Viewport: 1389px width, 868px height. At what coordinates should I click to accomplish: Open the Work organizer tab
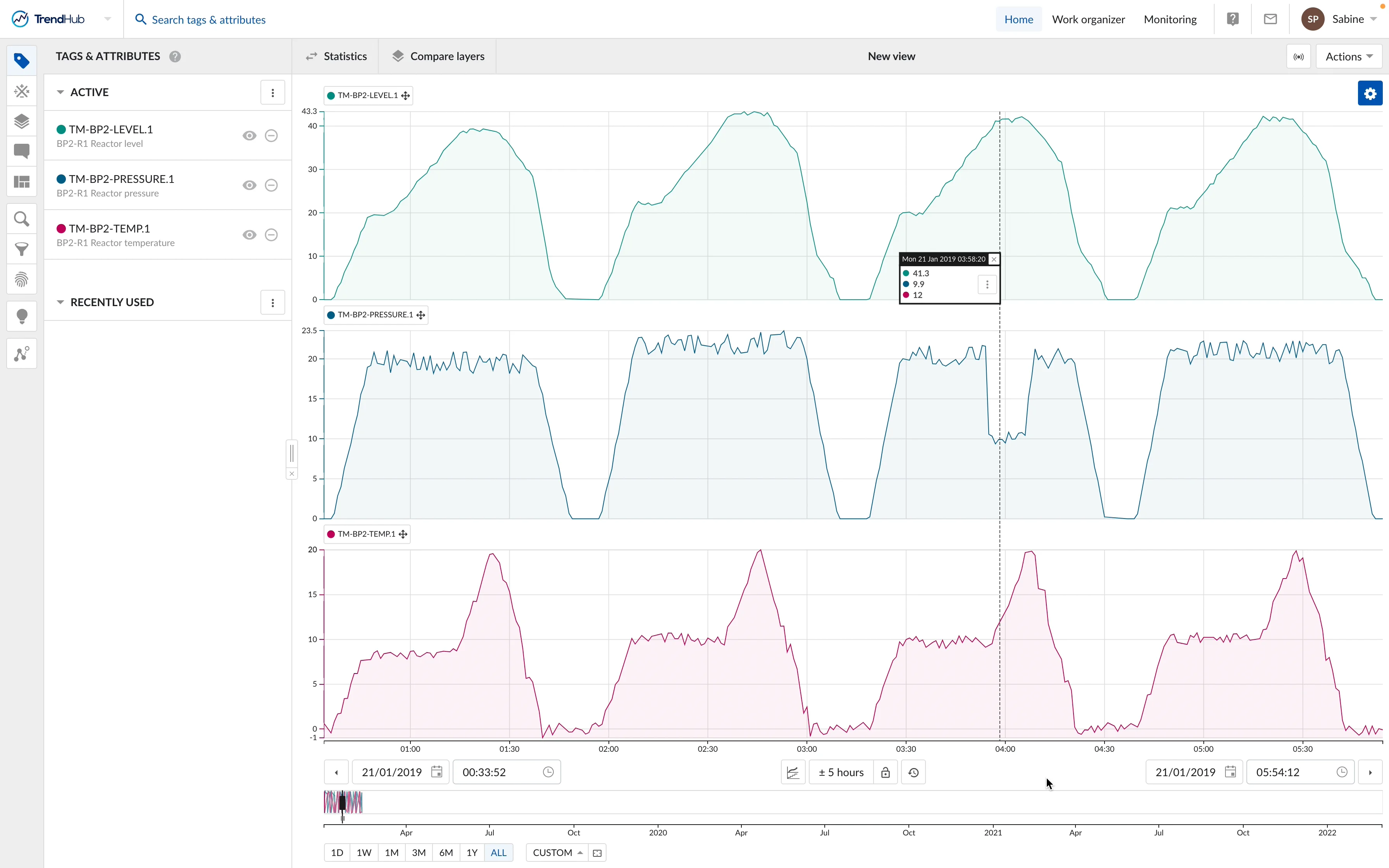(x=1088, y=19)
